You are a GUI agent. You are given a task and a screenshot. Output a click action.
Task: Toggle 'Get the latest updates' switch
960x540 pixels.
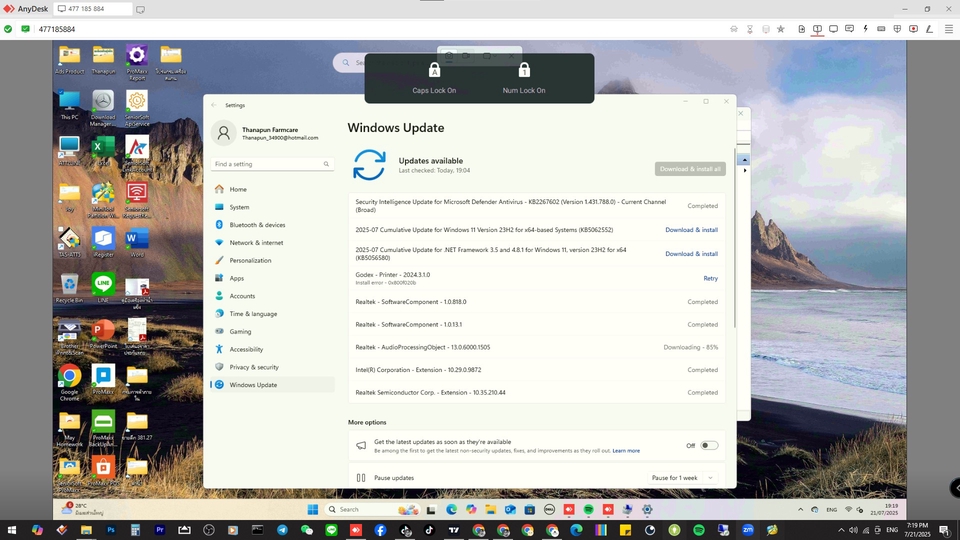pos(708,445)
